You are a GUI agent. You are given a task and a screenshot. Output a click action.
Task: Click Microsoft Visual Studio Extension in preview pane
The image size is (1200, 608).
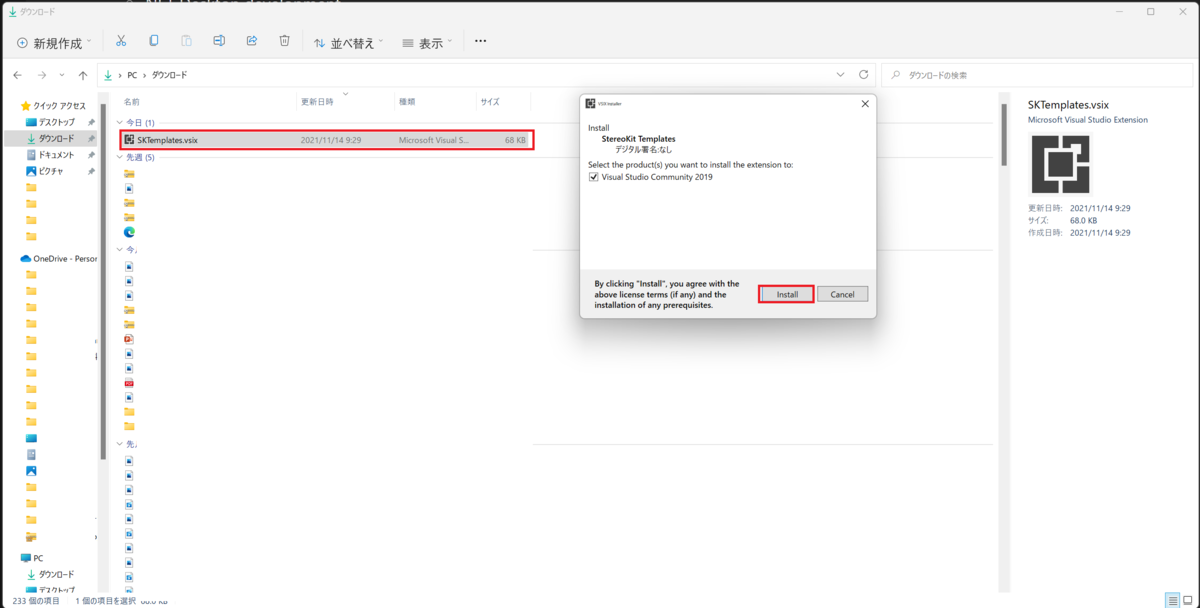1088,120
